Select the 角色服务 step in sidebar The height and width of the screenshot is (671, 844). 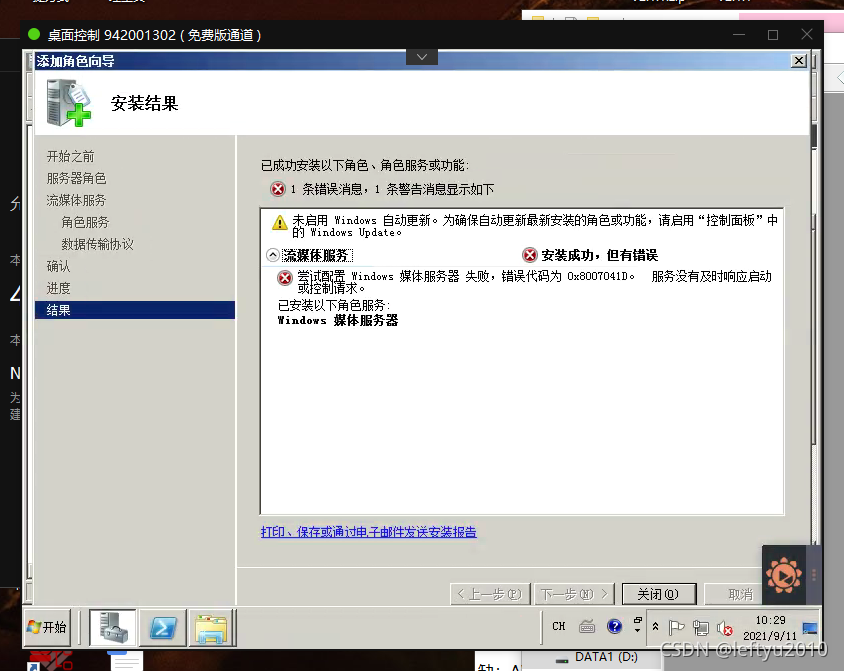point(85,222)
